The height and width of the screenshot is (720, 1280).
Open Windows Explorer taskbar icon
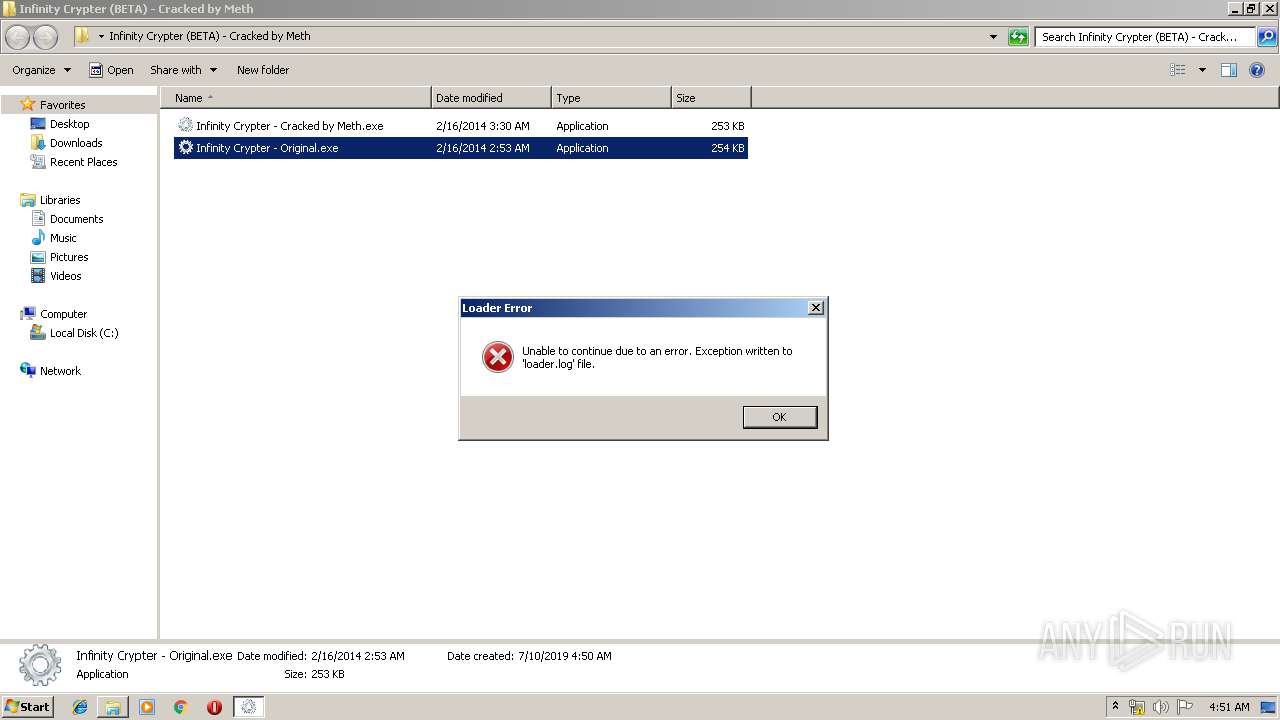tap(113, 707)
